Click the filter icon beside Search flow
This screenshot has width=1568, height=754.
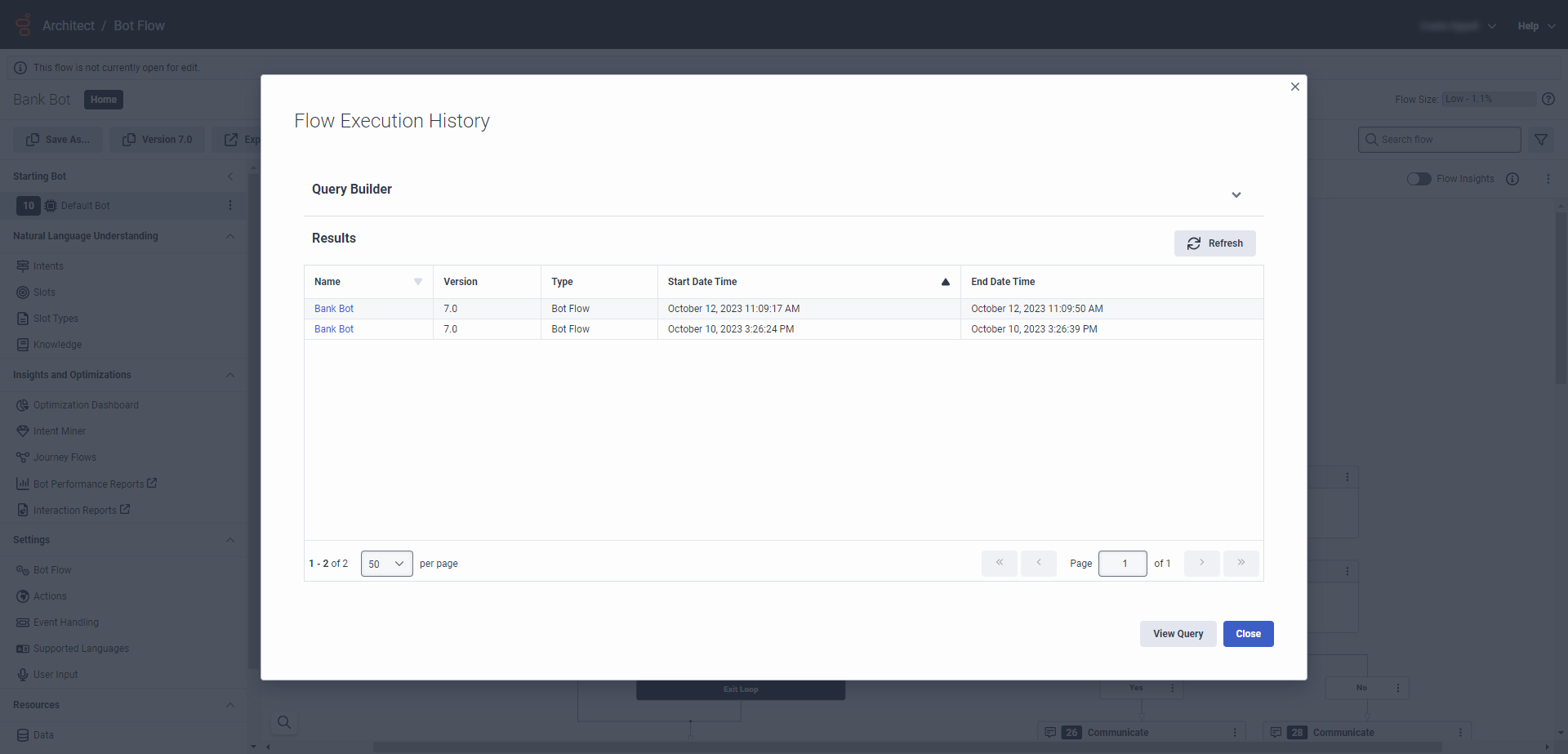point(1542,139)
